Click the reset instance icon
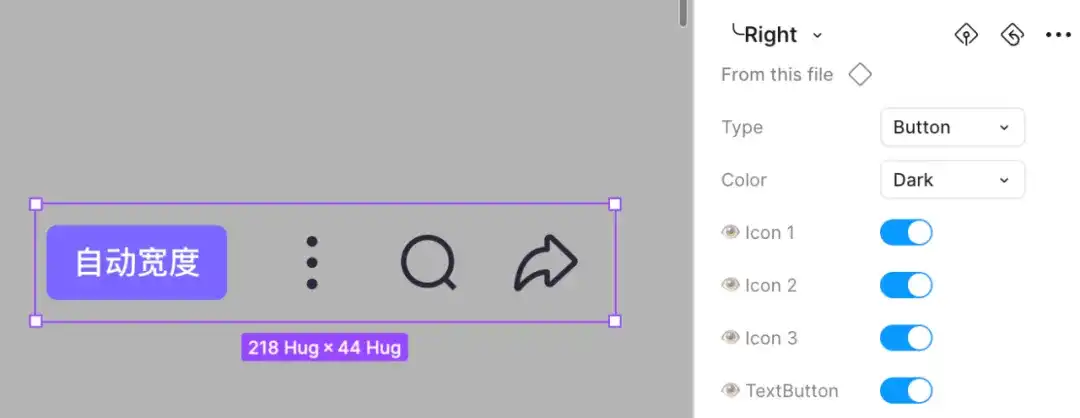The height and width of the screenshot is (418, 1080). (x=1012, y=35)
